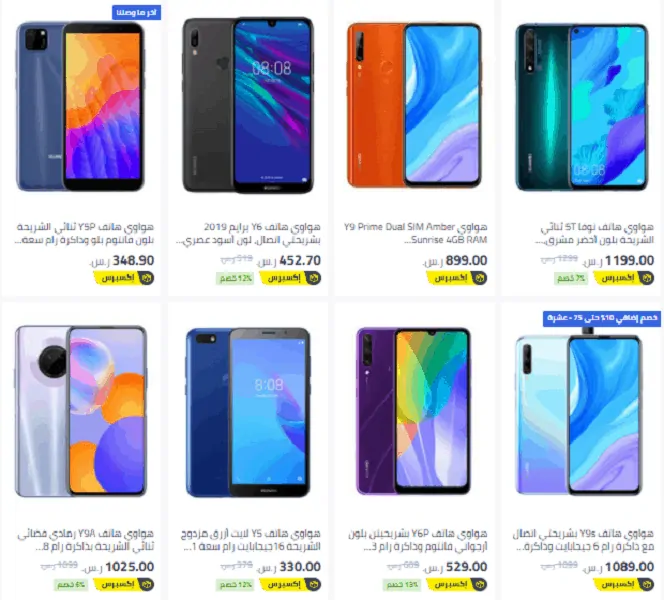The image size is (664, 600).
Task: Open the silver Huawei Y9A phone image
Action: tap(80, 411)
